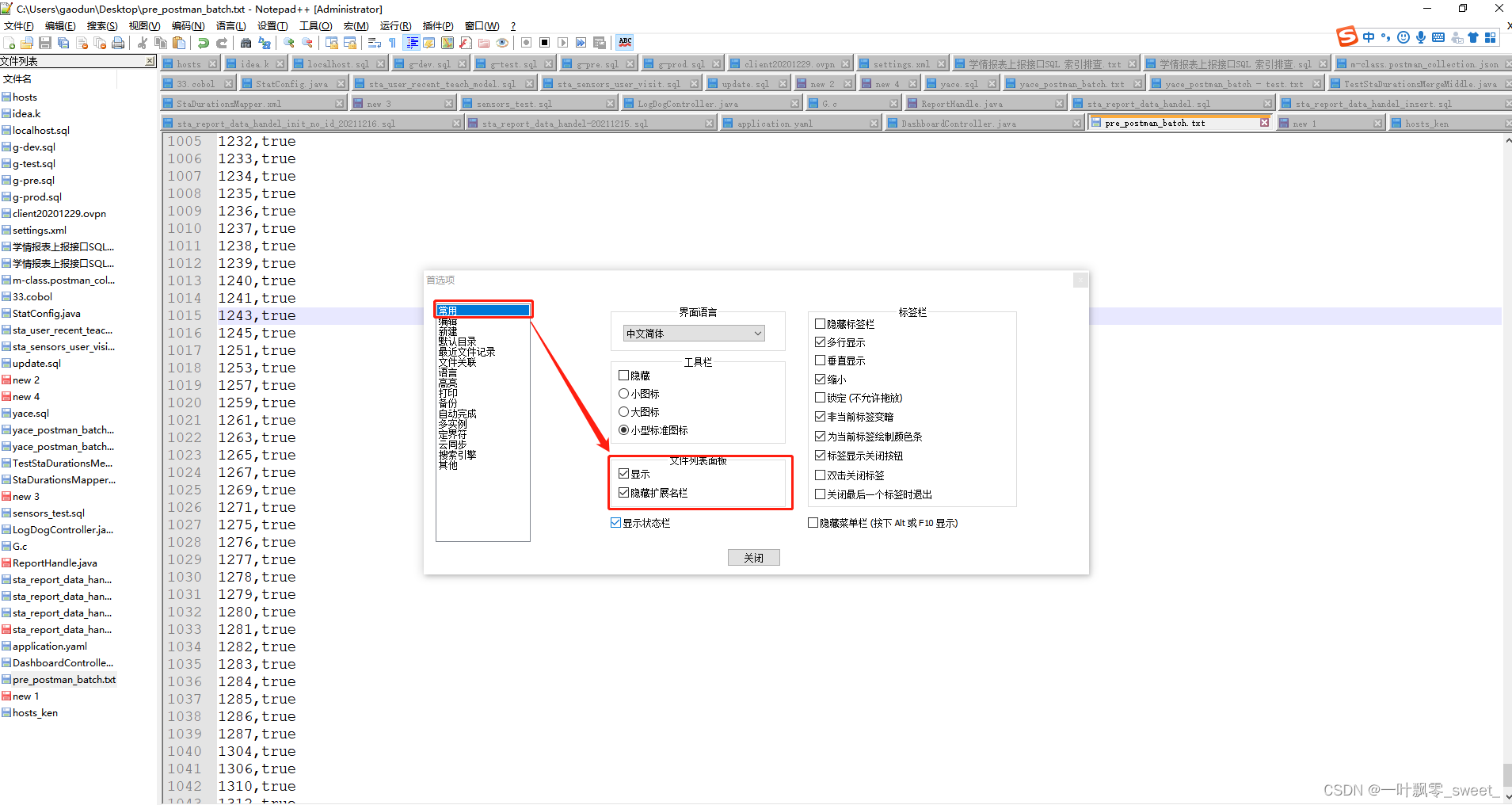Open the 文件(F) menu

[18, 26]
